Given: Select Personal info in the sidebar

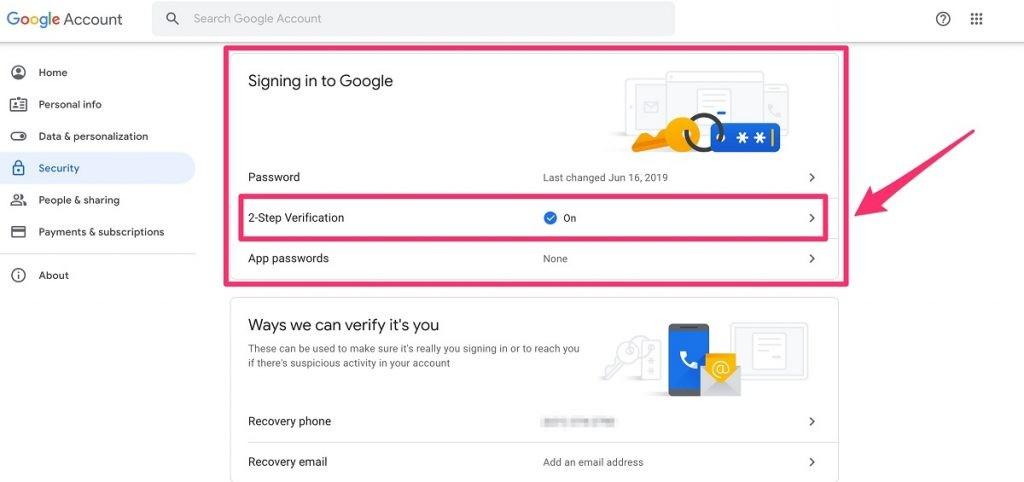Looking at the screenshot, I should (x=70, y=104).
